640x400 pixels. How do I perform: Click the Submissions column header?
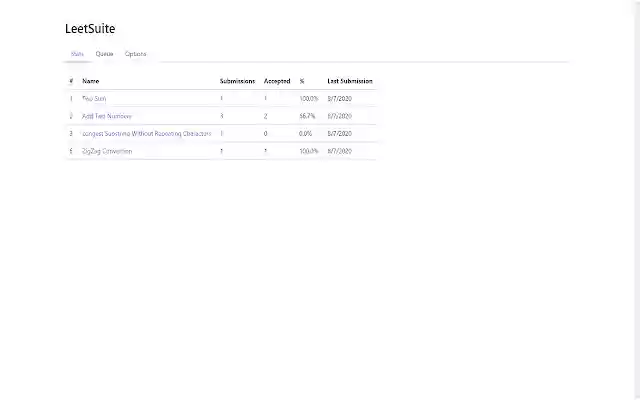(x=238, y=81)
